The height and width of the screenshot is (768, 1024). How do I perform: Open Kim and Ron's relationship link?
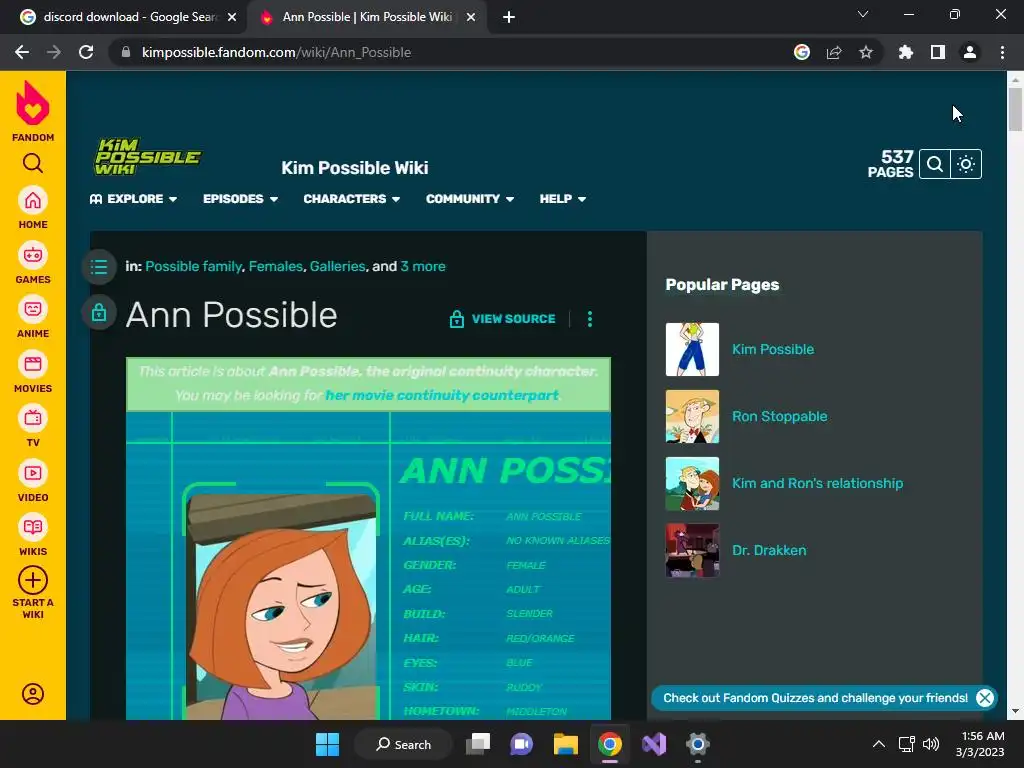click(x=817, y=483)
